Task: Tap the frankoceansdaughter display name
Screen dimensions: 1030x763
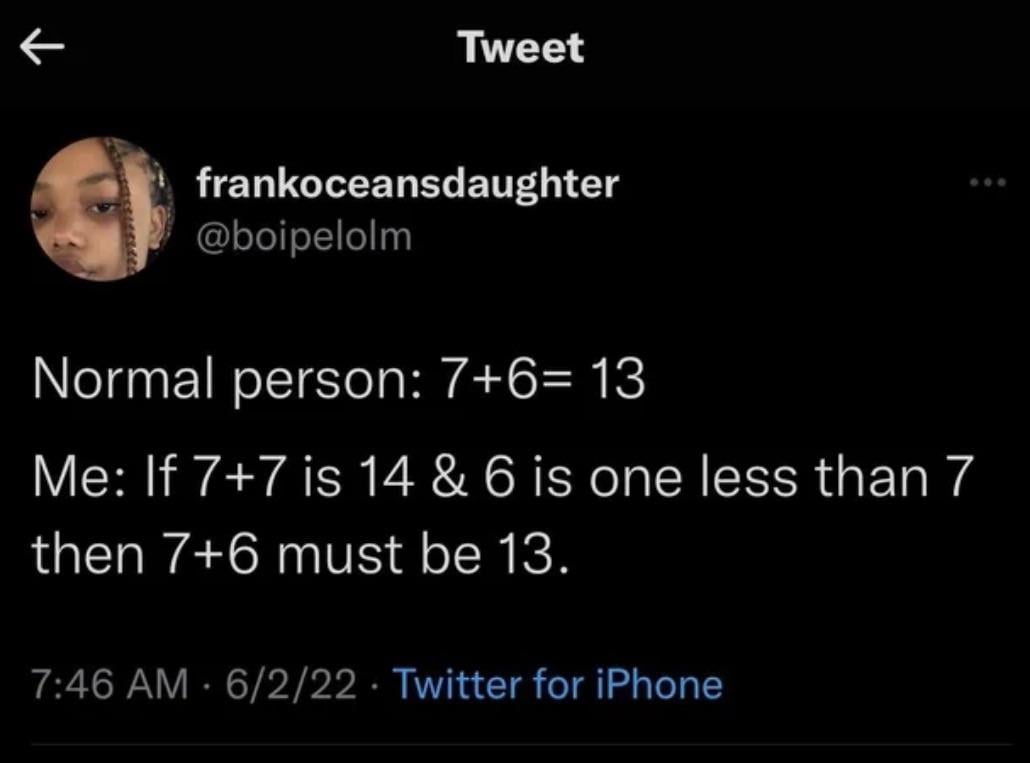Action: [x=407, y=183]
